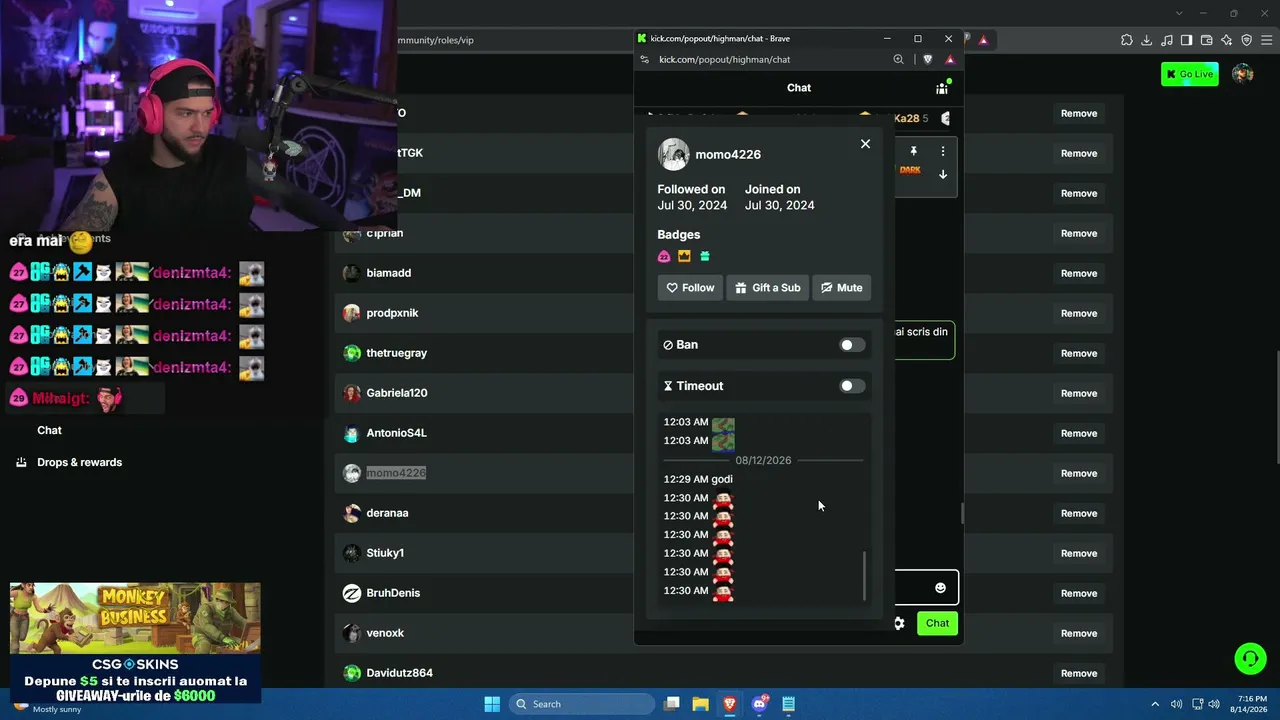This screenshot has height=720, width=1280.
Task: Remove Gabriela120 from VIP list
Action: tap(1079, 393)
